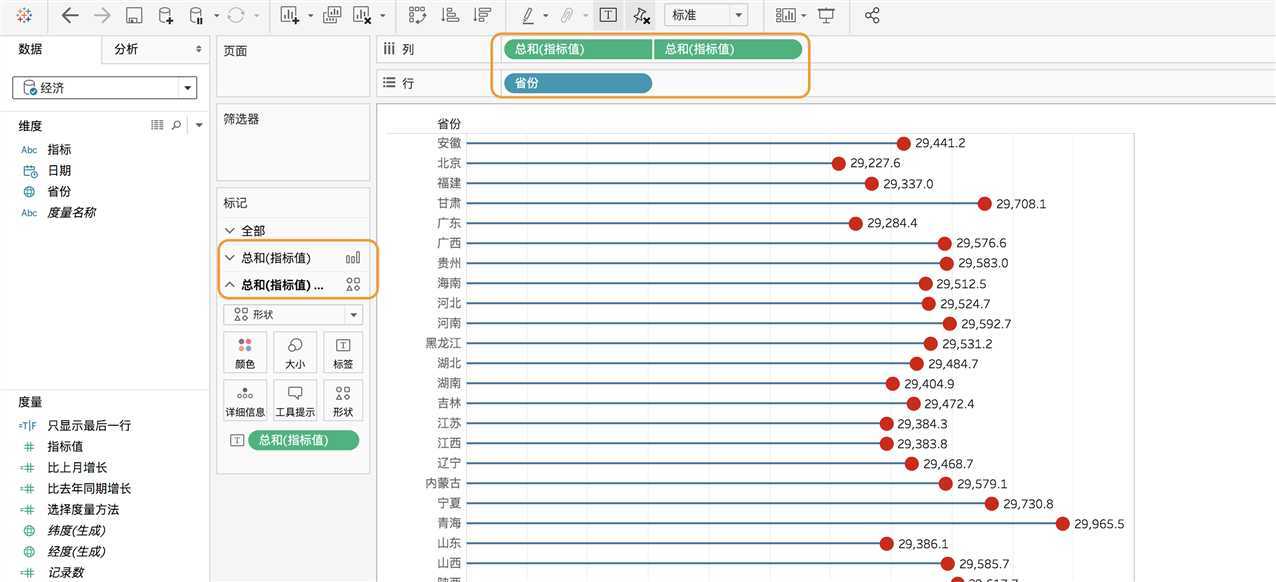The image size is (1276, 582).
Task: Expand first 总和(指标值) bar marks card
Action: pyautogui.click(x=229, y=258)
